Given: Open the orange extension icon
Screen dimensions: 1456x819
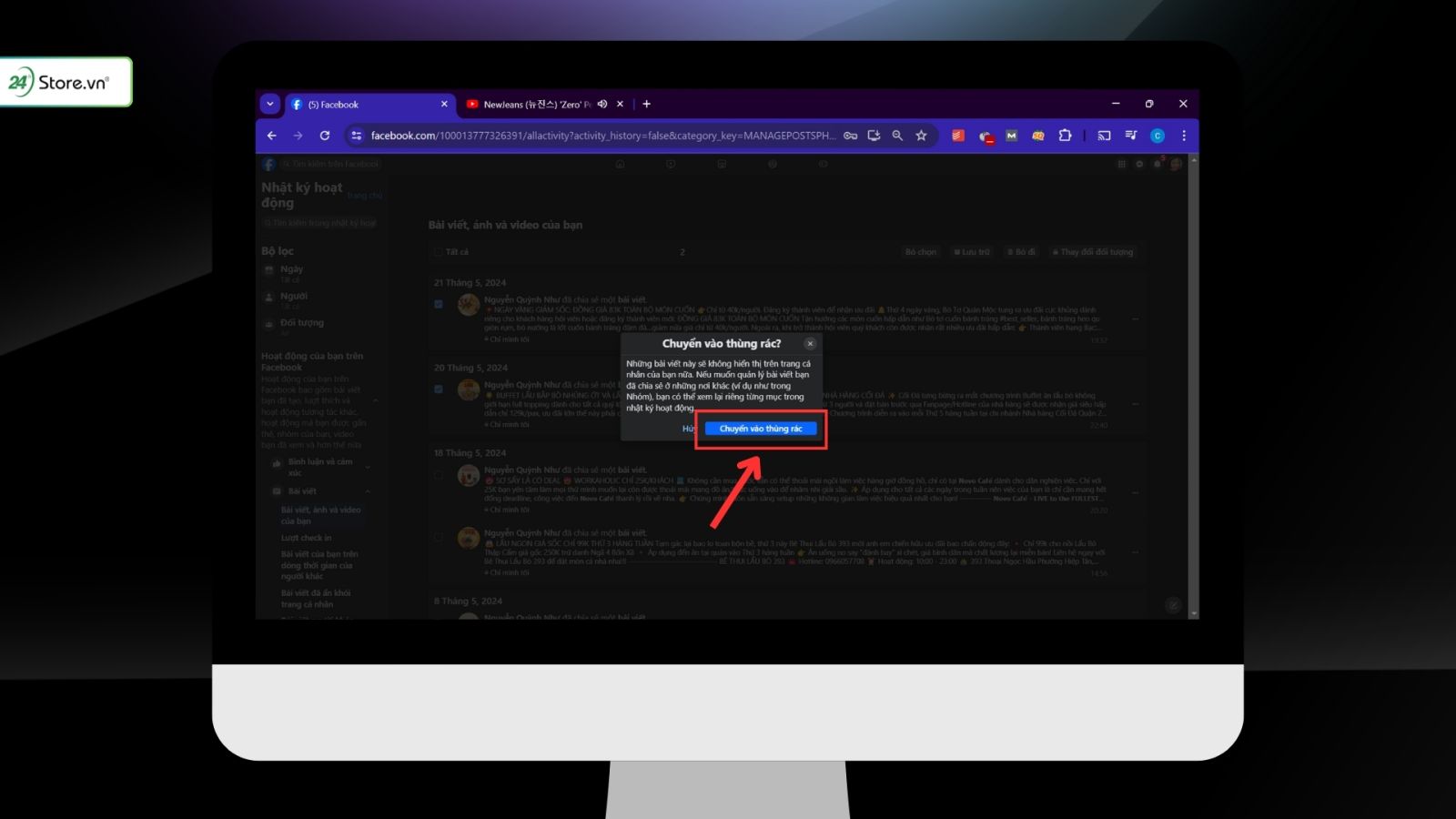Looking at the screenshot, I should [1037, 136].
